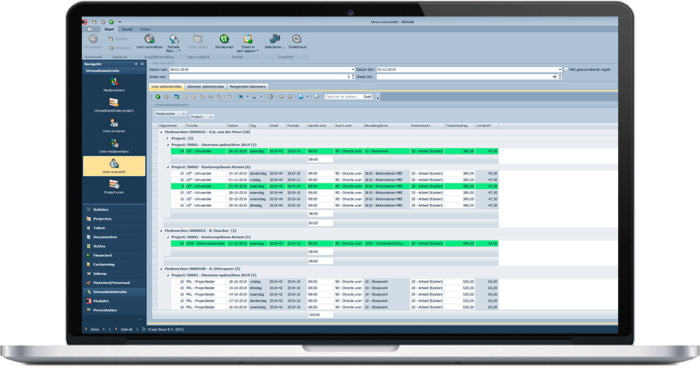Select green row dated zaterdag in Project 50001
The image size is (700, 376).
334,151
